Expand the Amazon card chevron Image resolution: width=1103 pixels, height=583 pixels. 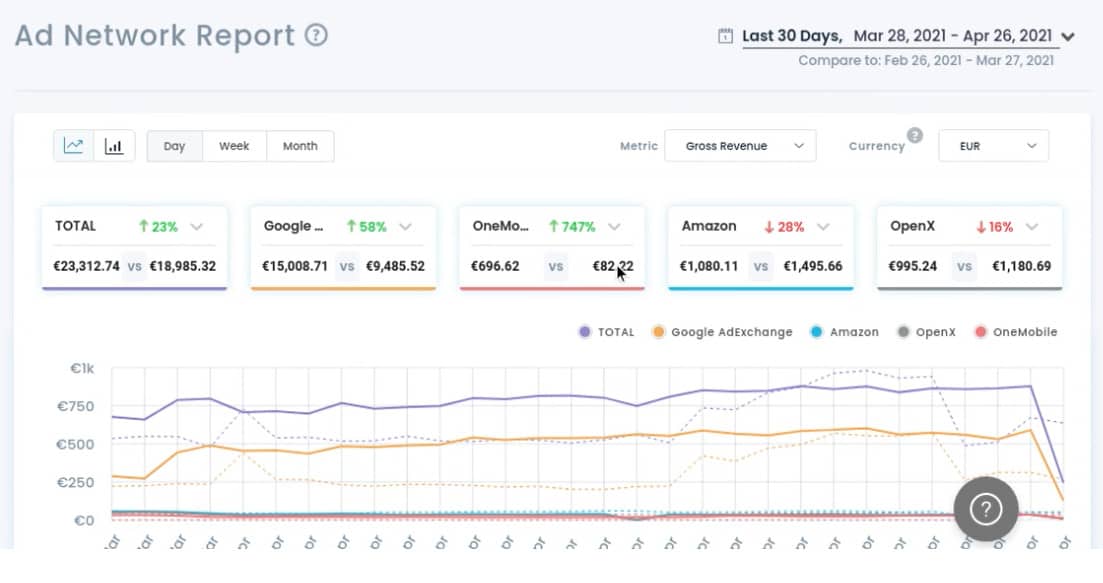pyautogui.click(x=823, y=226)
